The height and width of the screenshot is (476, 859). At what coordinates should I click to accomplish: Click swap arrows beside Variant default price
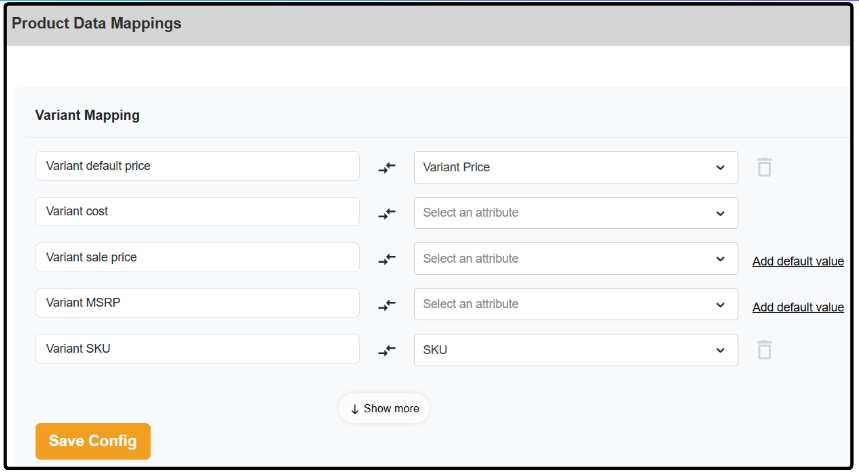point(387,168)
